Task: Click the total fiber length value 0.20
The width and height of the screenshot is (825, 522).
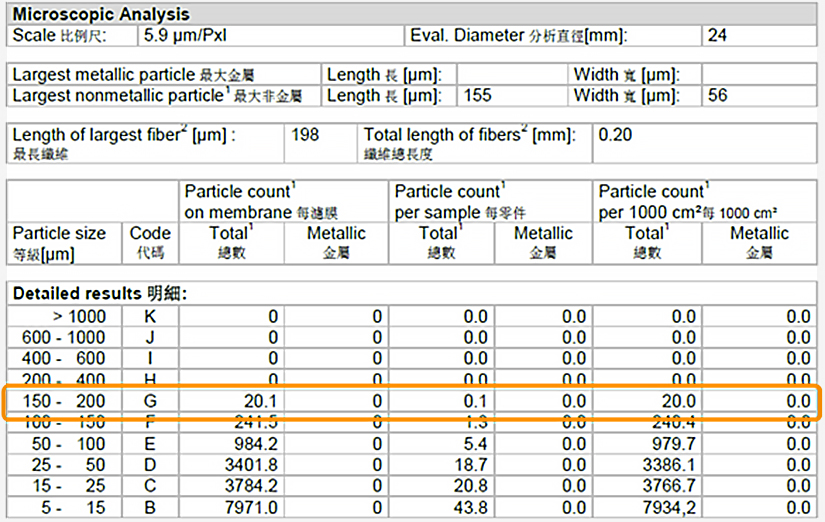Action: [616, 134]
